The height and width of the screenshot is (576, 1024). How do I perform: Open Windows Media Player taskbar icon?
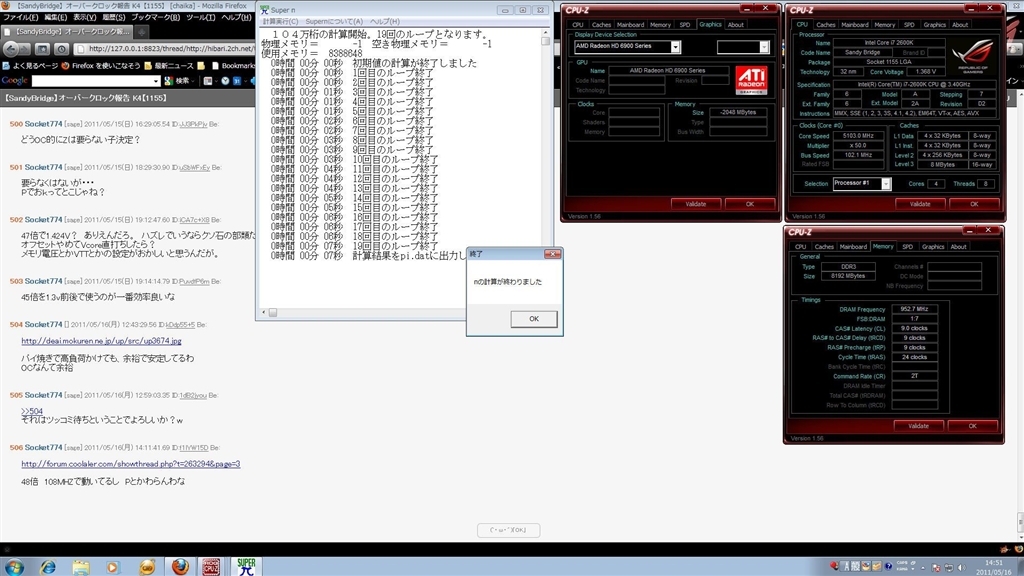(x=113, y=567)
